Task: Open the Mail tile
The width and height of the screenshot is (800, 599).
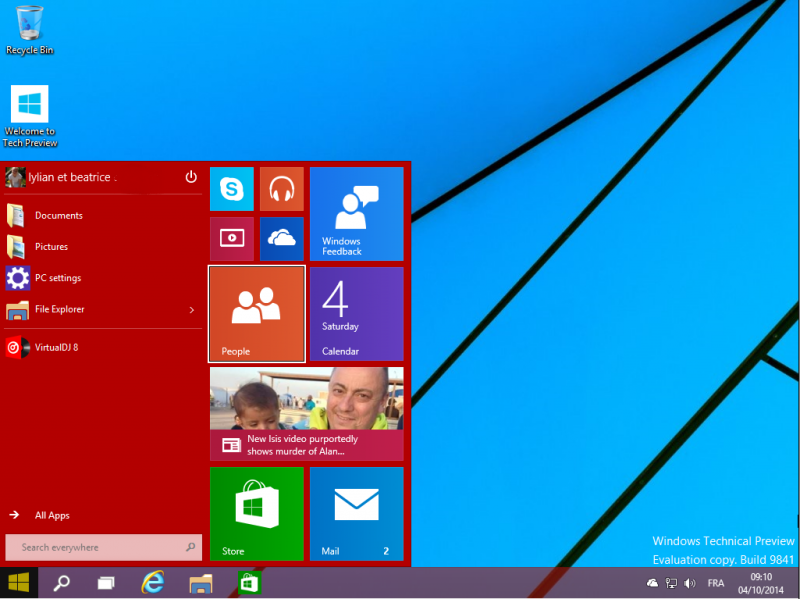Action: (x=356, y=513)
